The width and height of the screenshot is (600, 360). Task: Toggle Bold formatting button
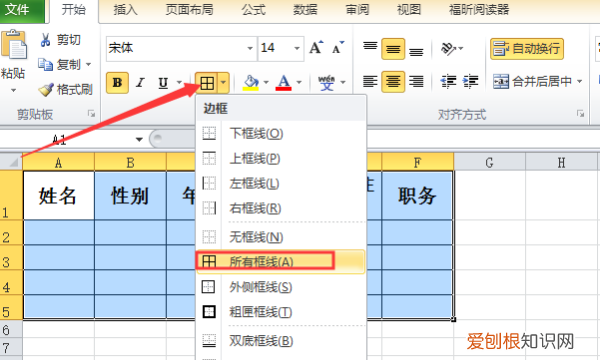(x=117, y=83)
